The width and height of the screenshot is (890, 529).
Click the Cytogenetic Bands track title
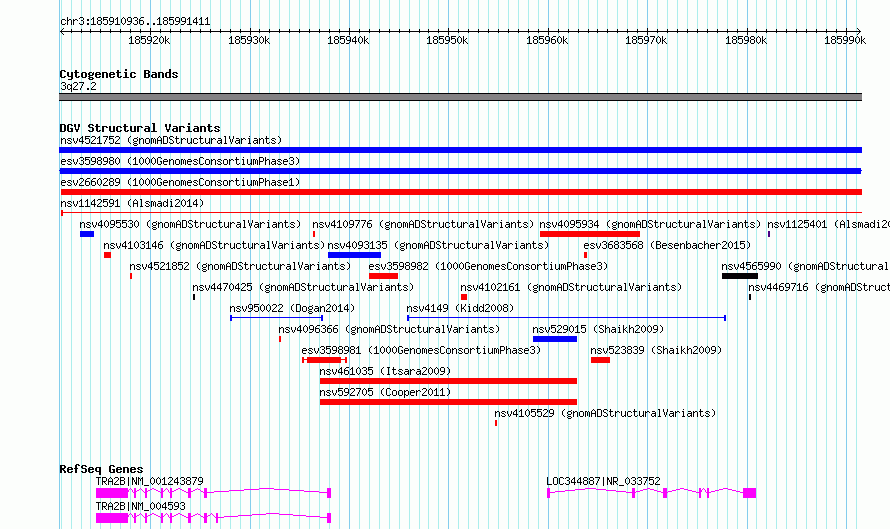(119, 74)
